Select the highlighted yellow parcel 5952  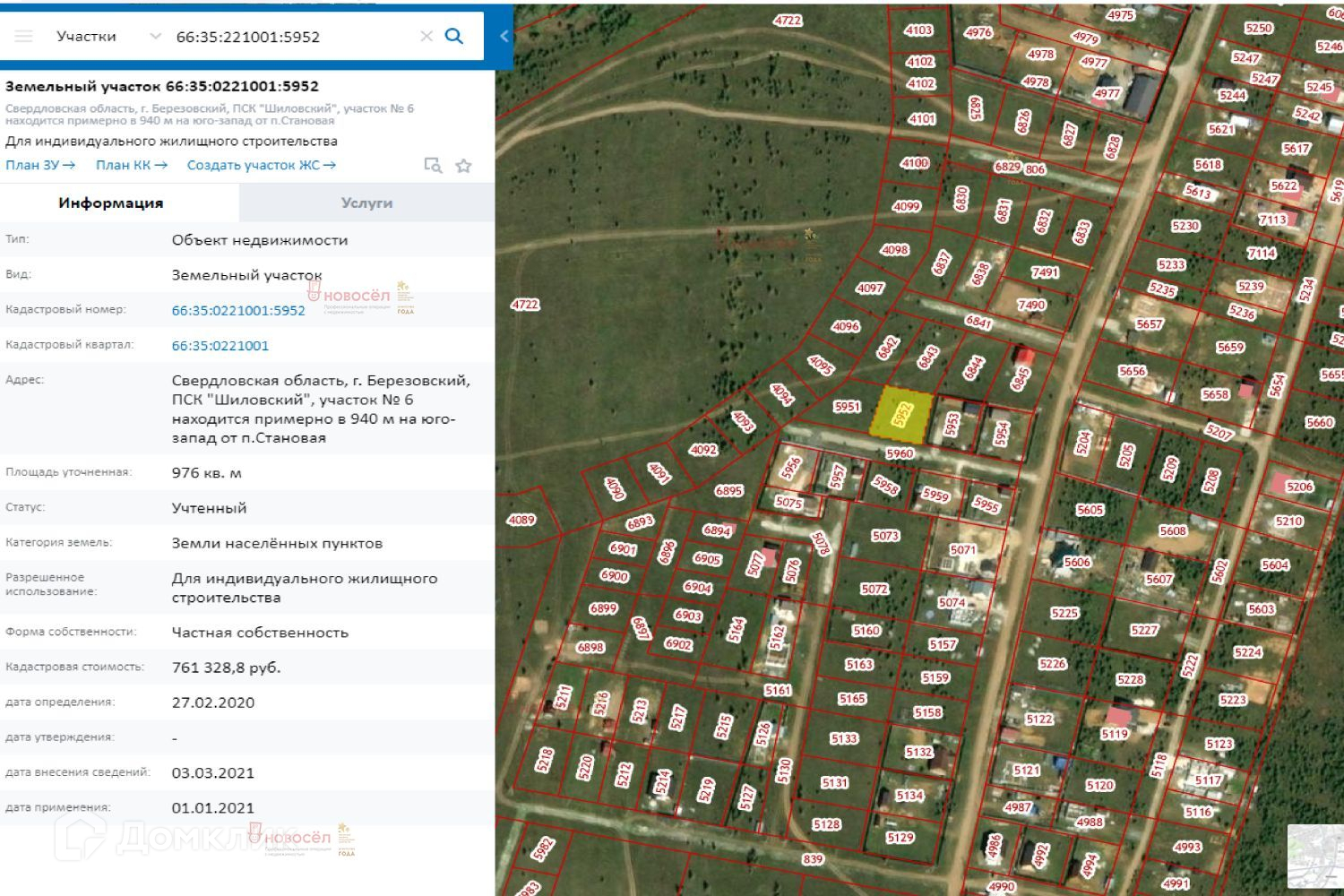(x=901, y=414)
